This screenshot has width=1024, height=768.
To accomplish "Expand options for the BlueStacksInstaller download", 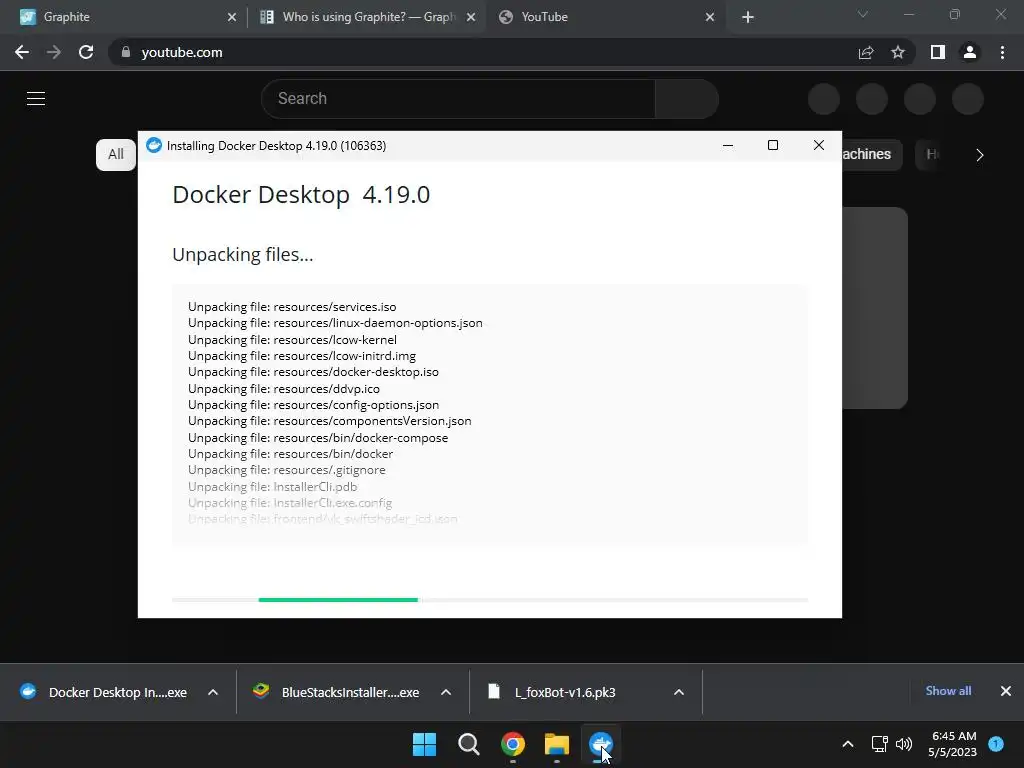I will [446, 692].
